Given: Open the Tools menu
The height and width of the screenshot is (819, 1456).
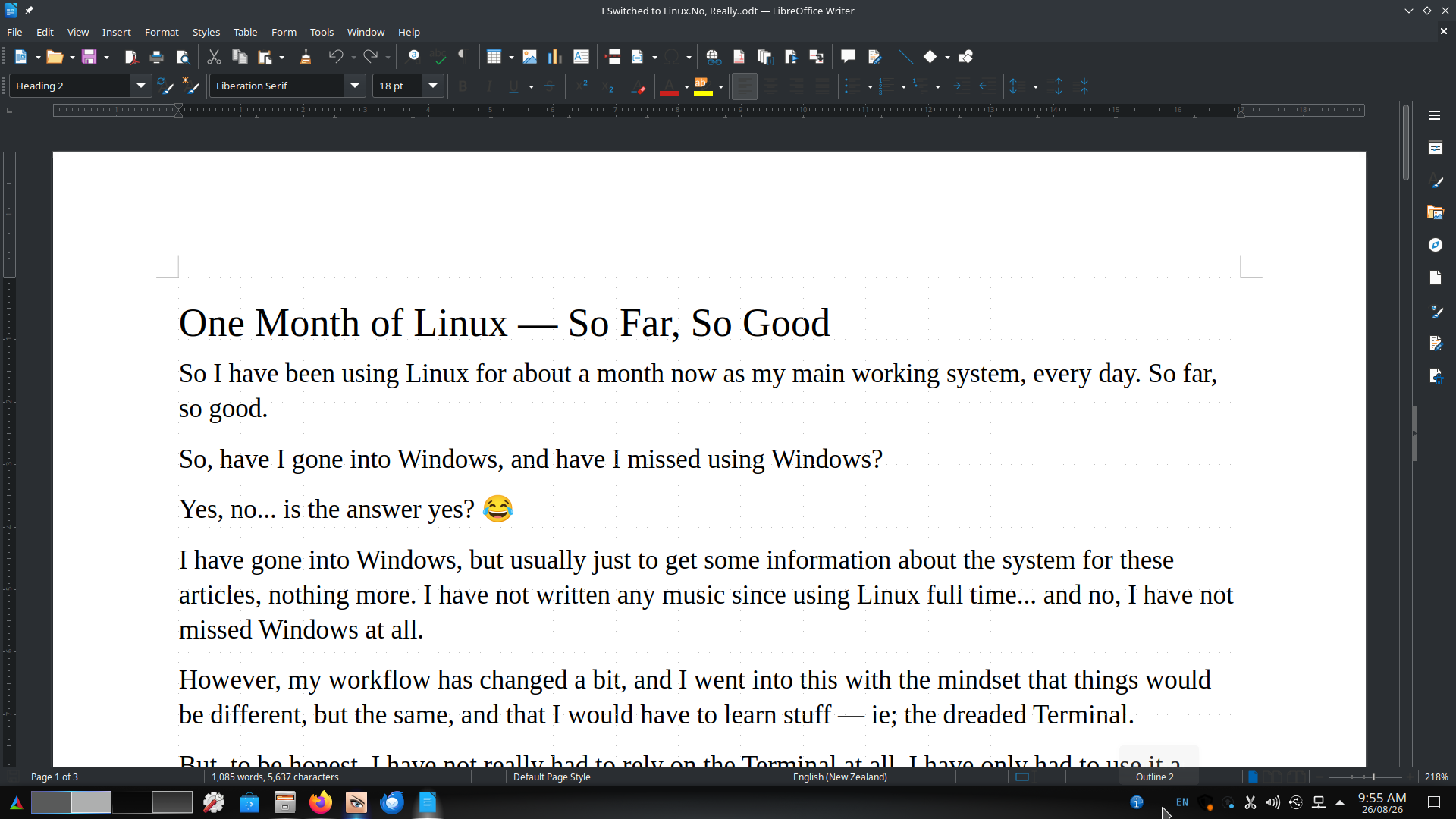Looking at the screenshot, I should click(x=322, y=32).
